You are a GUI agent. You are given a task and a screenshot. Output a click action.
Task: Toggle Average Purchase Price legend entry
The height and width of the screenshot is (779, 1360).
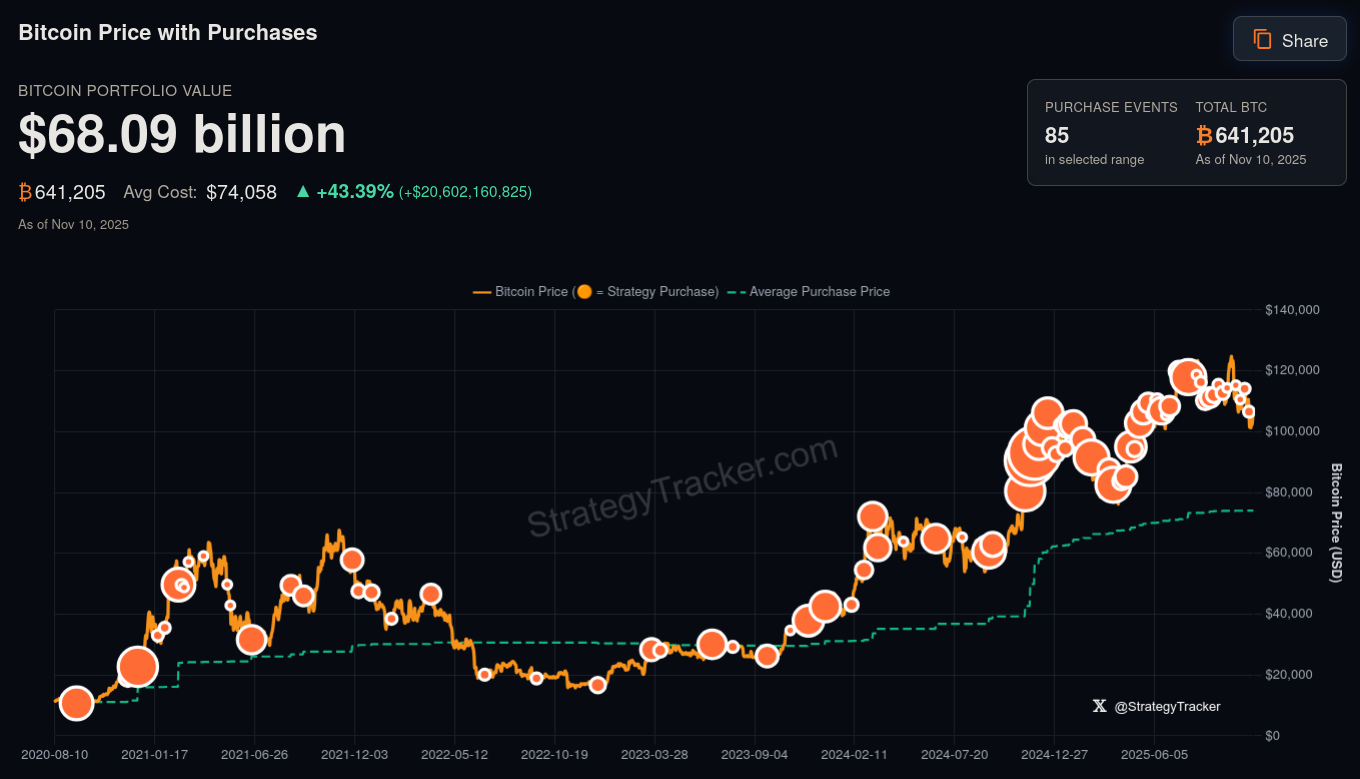point(818,292)
